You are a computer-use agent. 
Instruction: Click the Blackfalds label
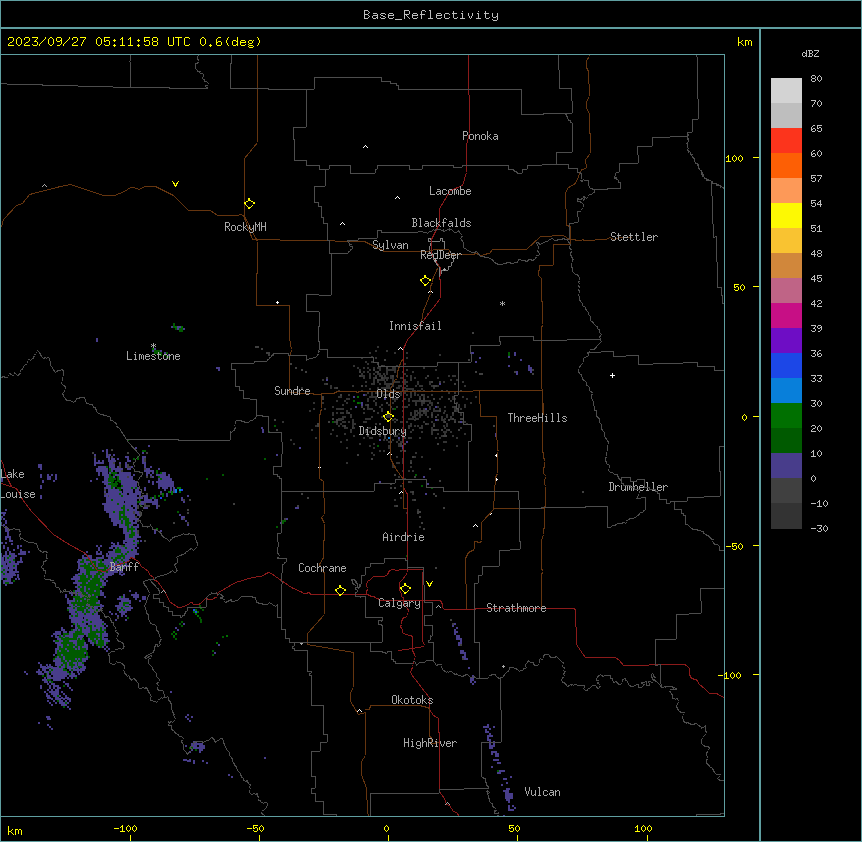441,223
